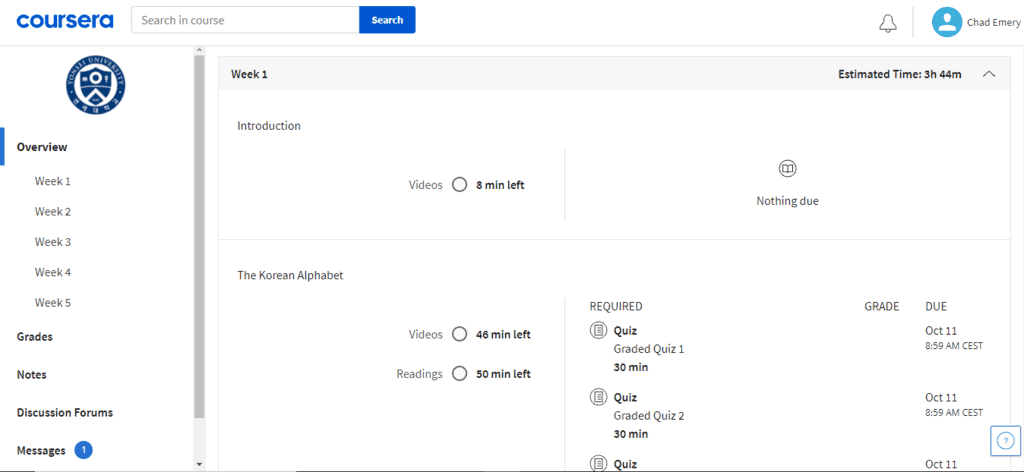The height and width of the screenshot is (472, 1024).
Task: Click the Graded Quiz 1 quiz icon
Action: (x=598, y=331)
